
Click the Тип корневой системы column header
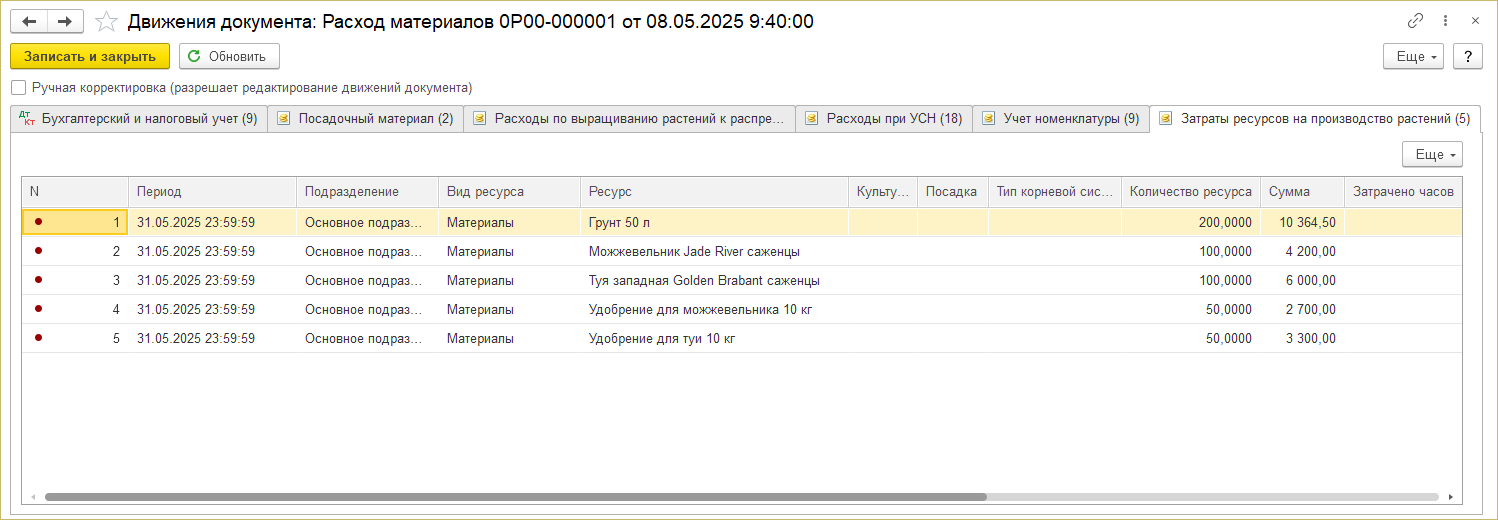click(1054, 191)
